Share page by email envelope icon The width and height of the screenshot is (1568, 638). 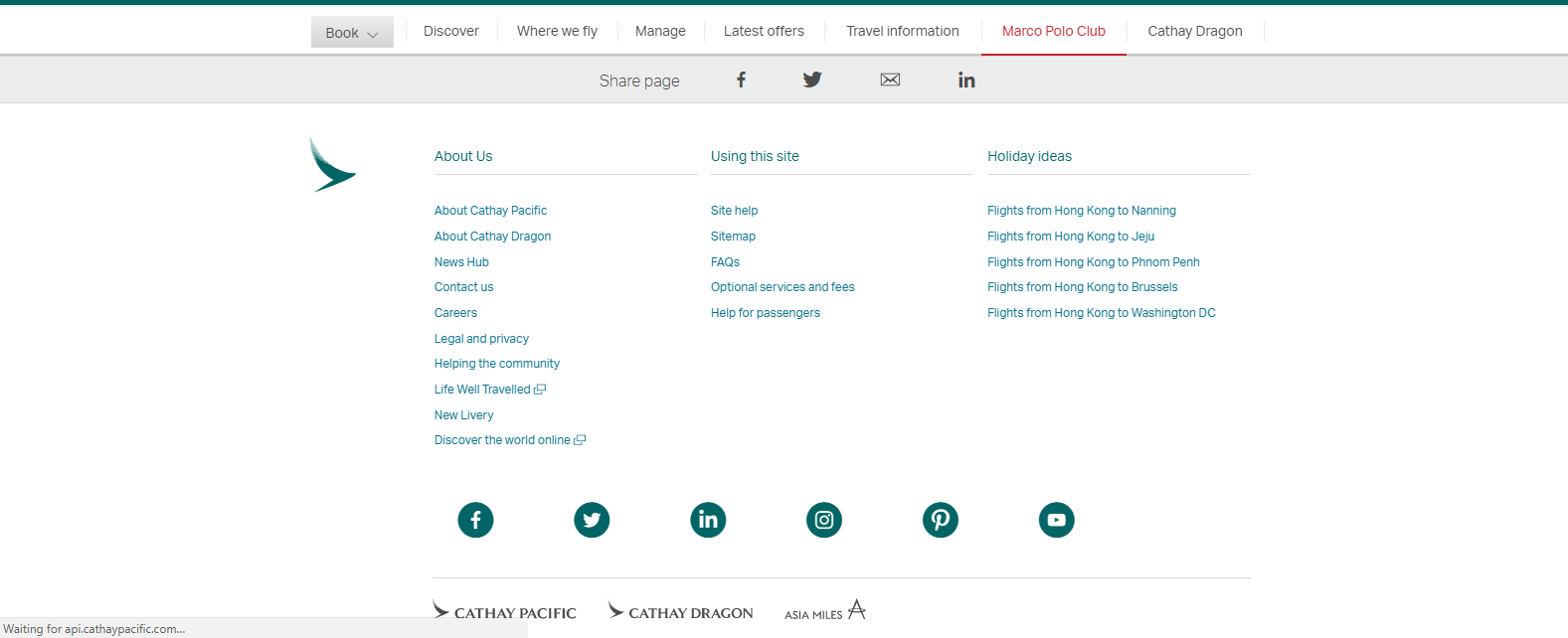[890, 80]
